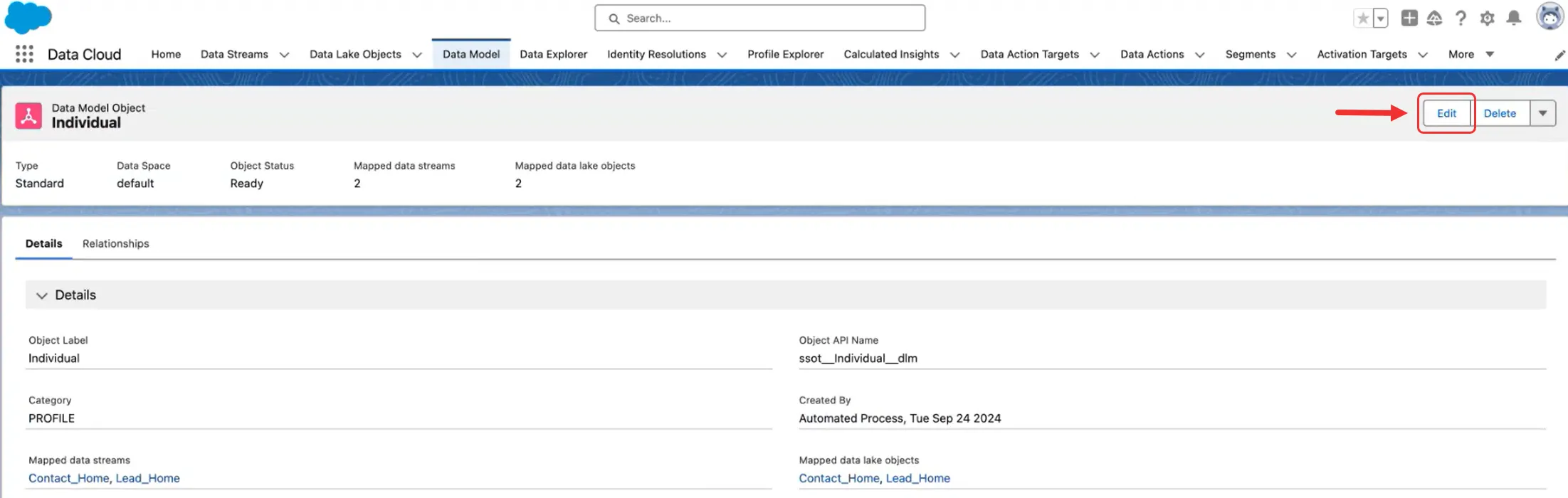Click the PROFILE category value
The width and height of the screenshot is (1568, 498).
point(51,418)
